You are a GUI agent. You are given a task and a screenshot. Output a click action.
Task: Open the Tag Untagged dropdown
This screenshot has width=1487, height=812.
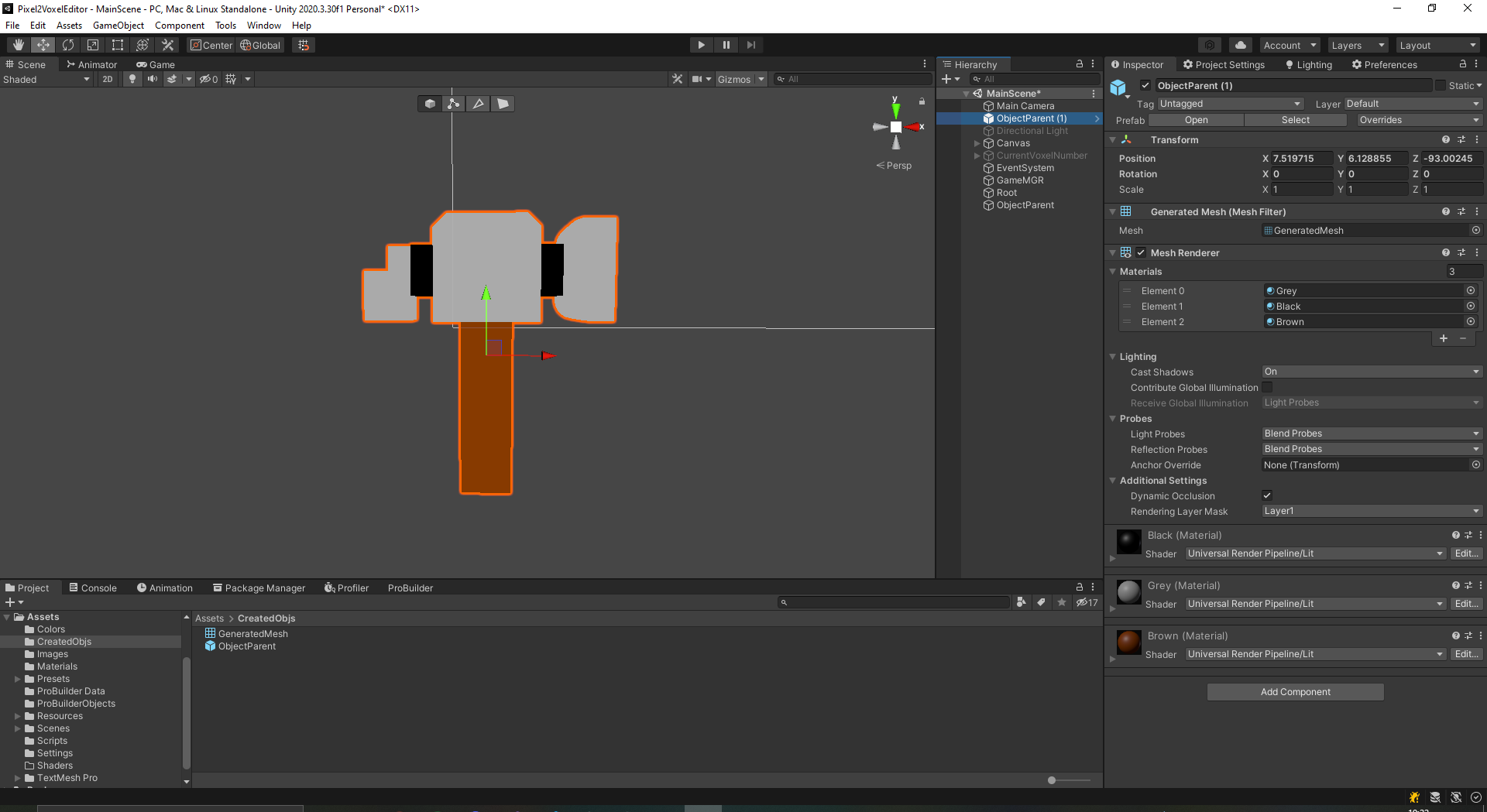(x=1230, y=104)
